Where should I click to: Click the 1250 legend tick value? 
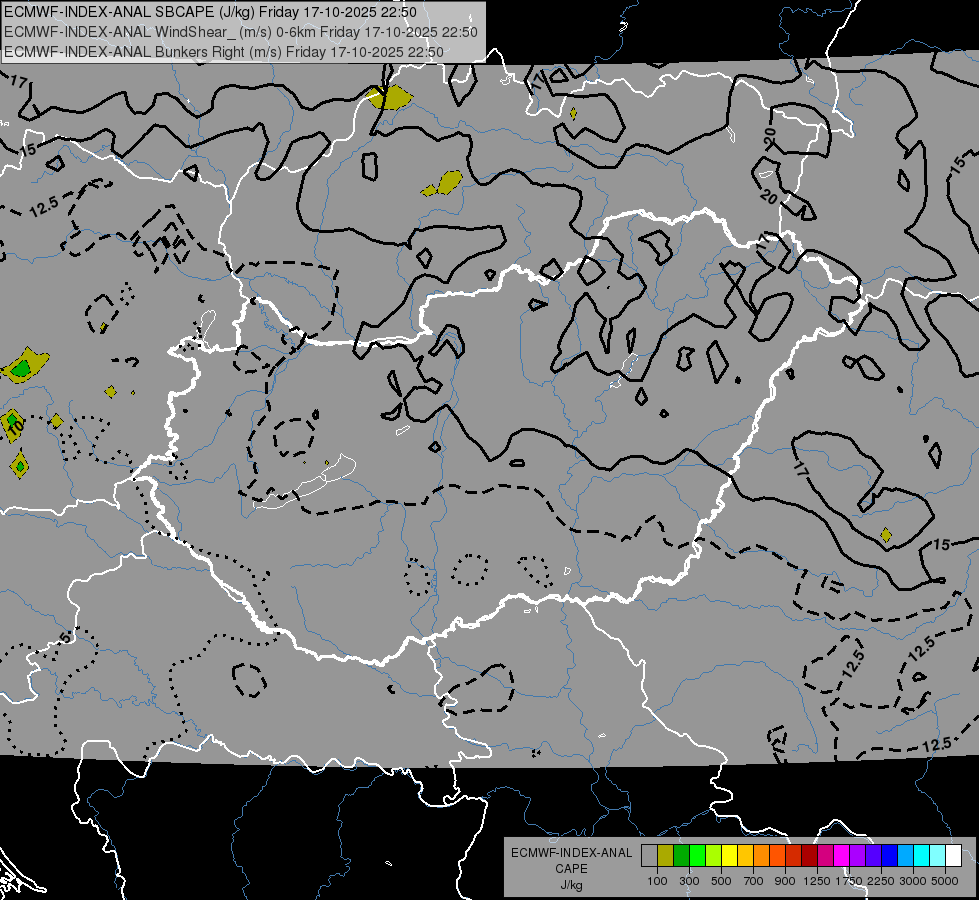click(817, 881)
